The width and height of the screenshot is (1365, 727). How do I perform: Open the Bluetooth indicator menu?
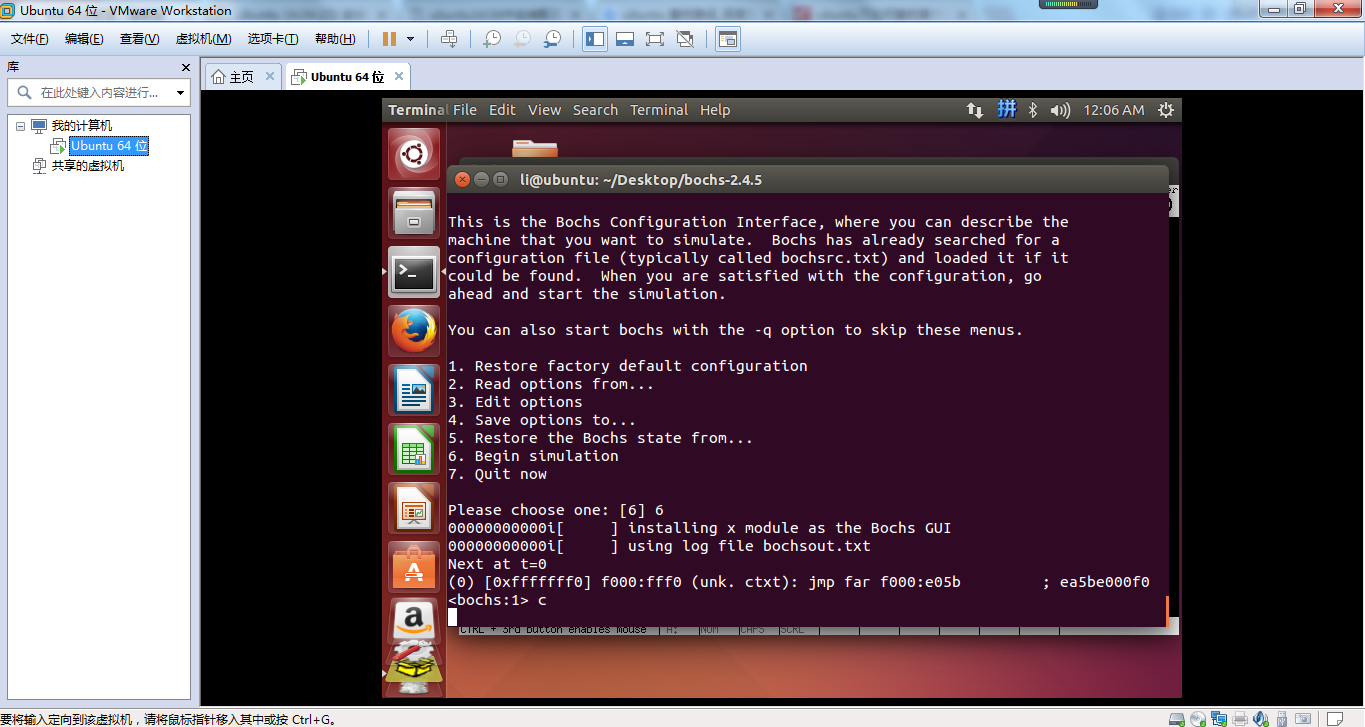coord(1034,110)
